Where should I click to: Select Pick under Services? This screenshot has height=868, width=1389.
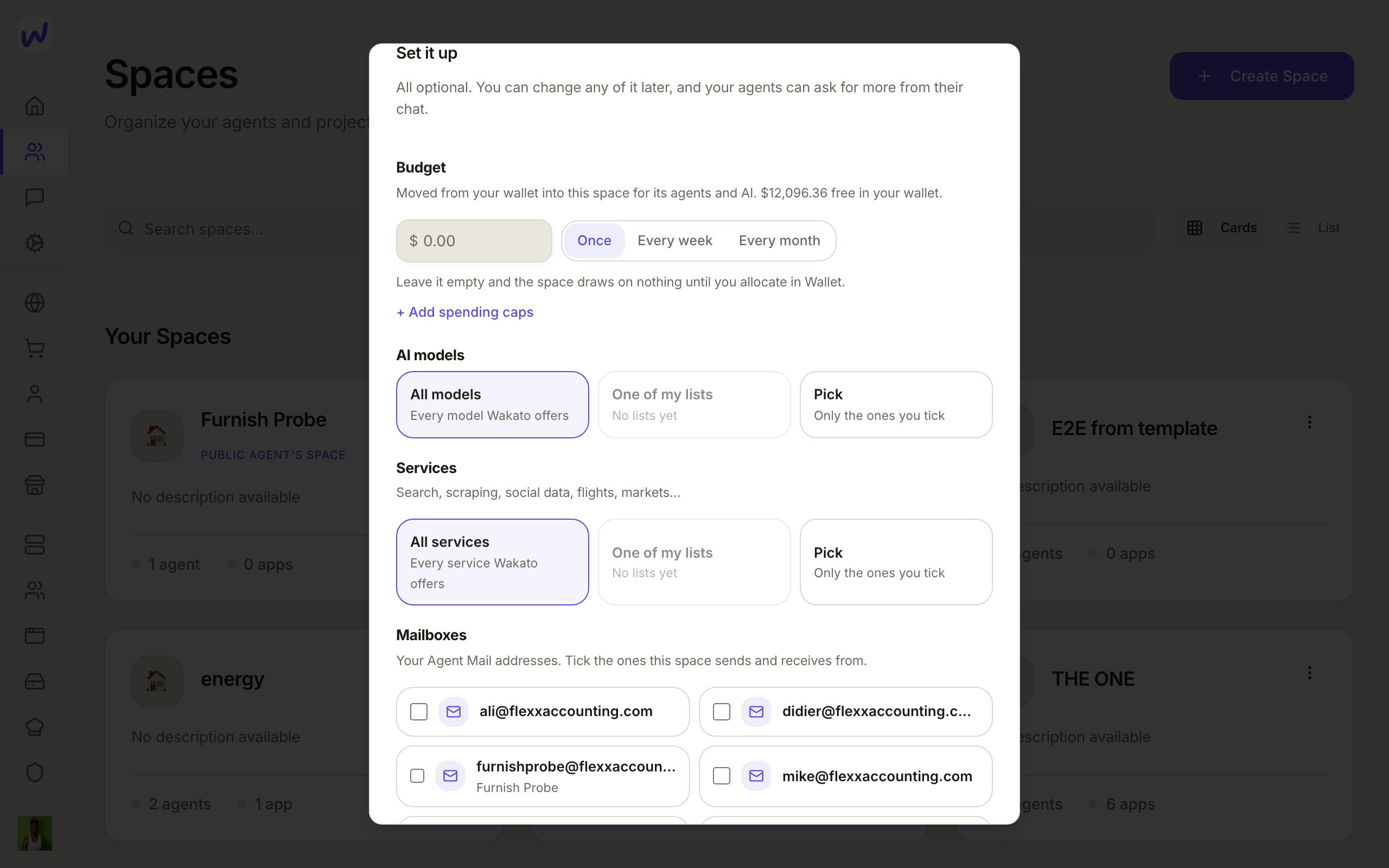click(x=896, y=562)
